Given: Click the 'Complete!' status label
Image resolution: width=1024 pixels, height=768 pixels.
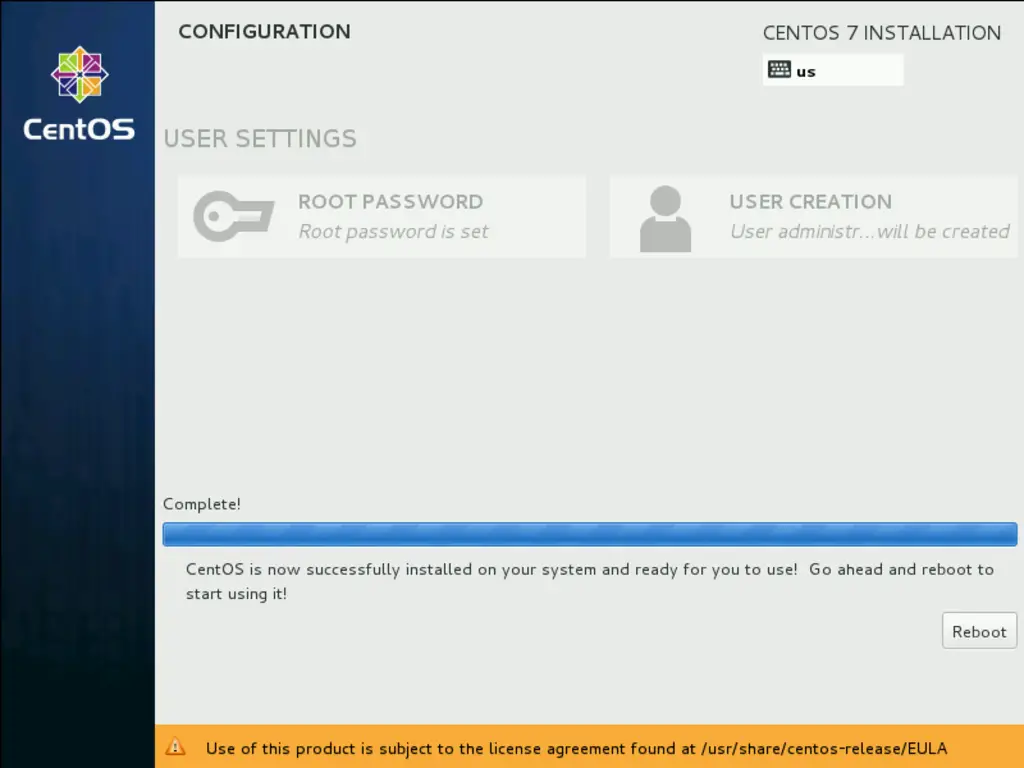Looking at the screenshot, I should (x=202, y=504).
